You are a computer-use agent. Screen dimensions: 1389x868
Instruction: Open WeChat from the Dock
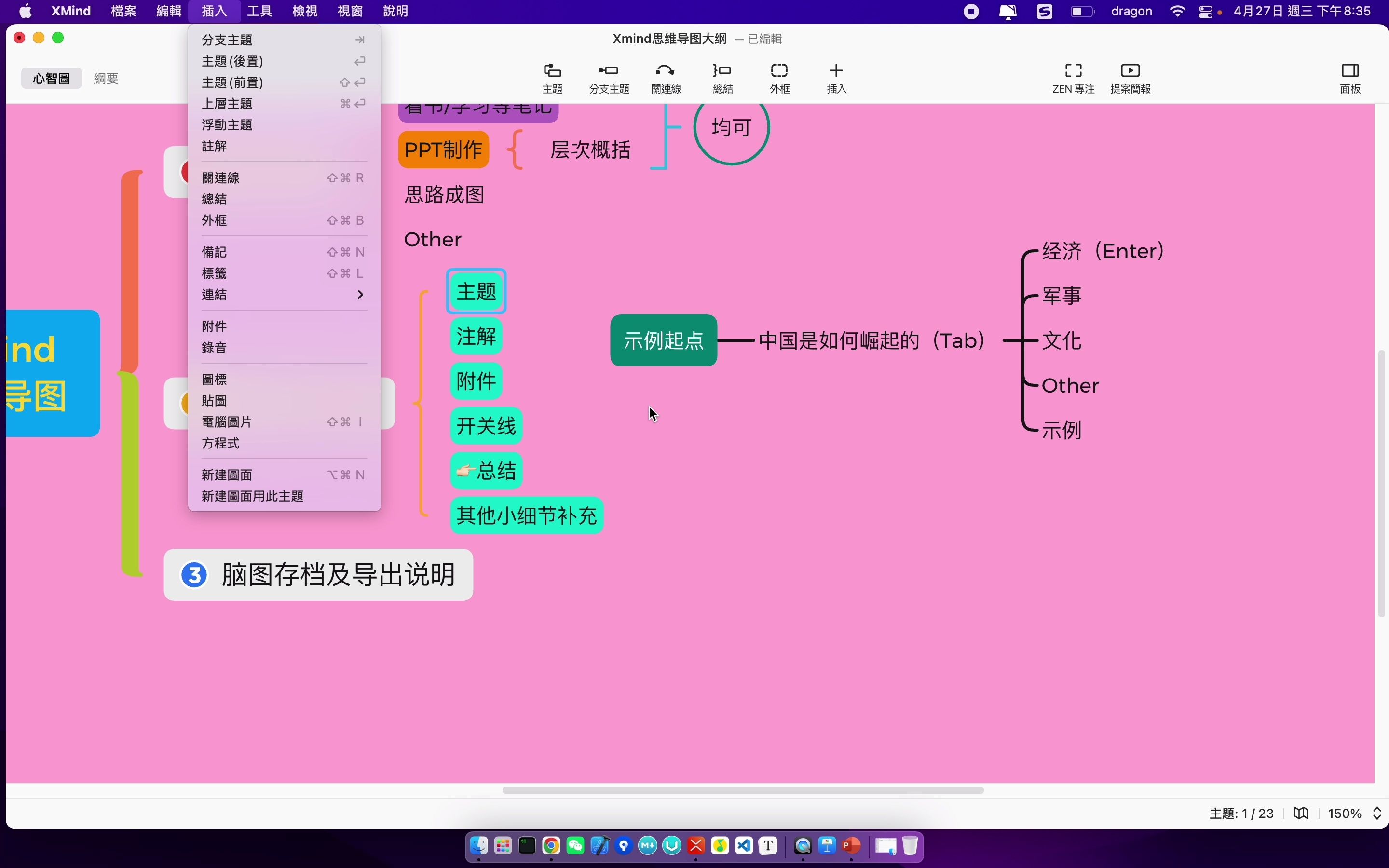point(575,846)
